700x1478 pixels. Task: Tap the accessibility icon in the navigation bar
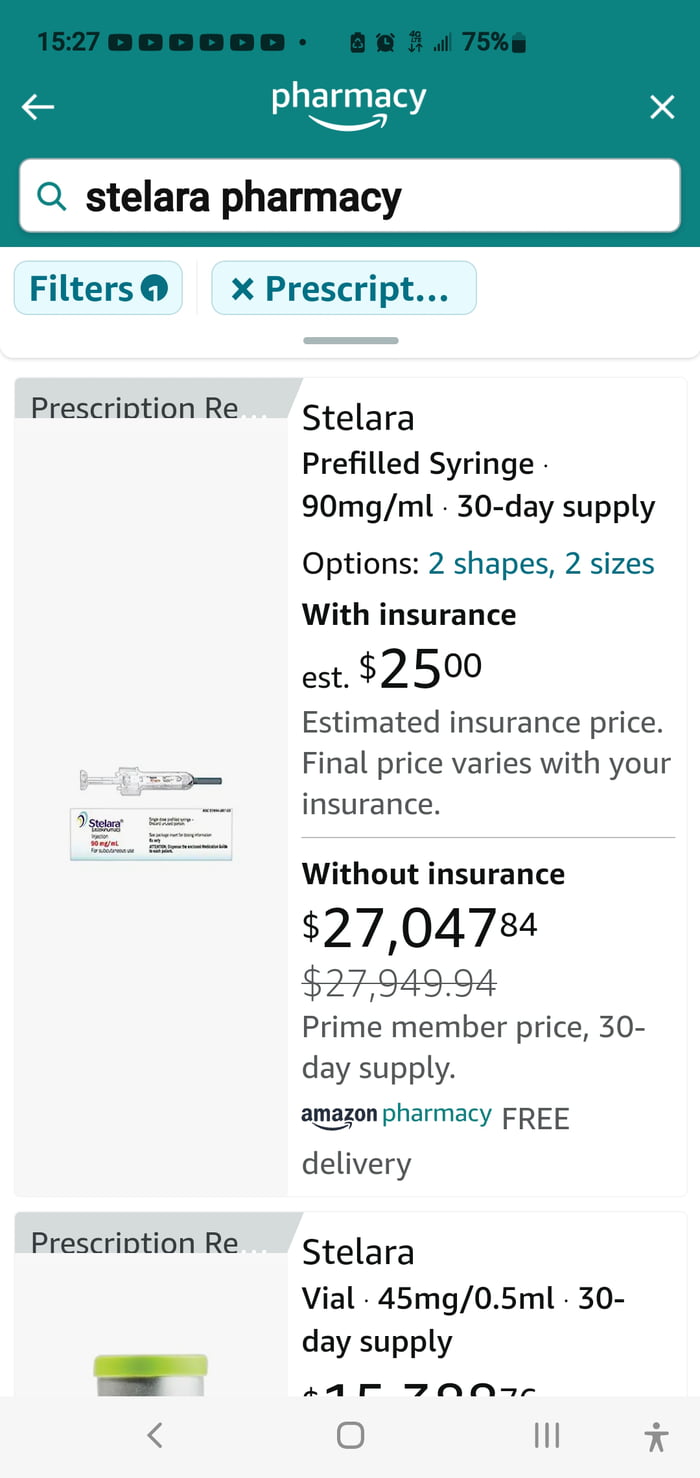(656, 1435)
